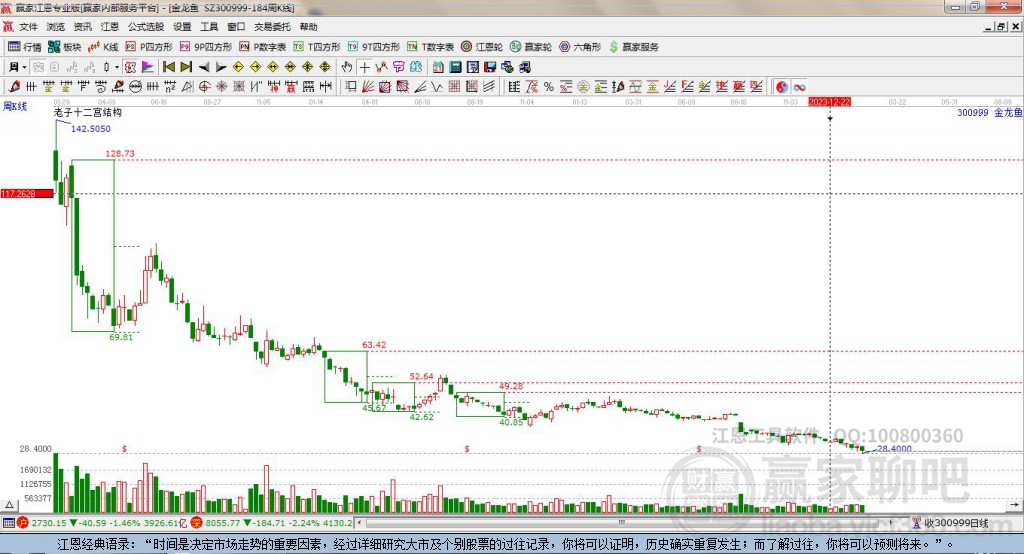This screenshot has height=554, width=1024.
Task: Expand the 月 period dropdown arrow
Action: [25, 67]
